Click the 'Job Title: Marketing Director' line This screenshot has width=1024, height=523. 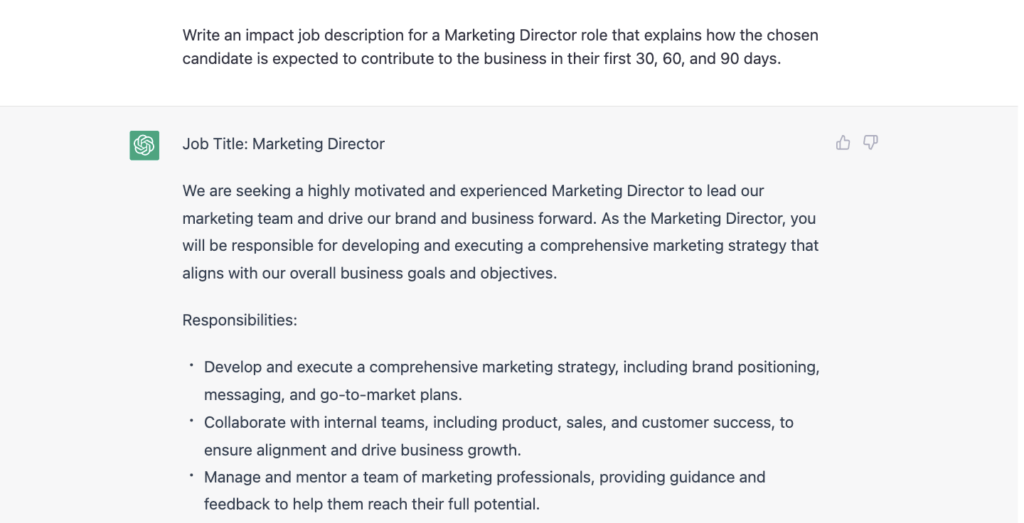(x=283, y=144)
